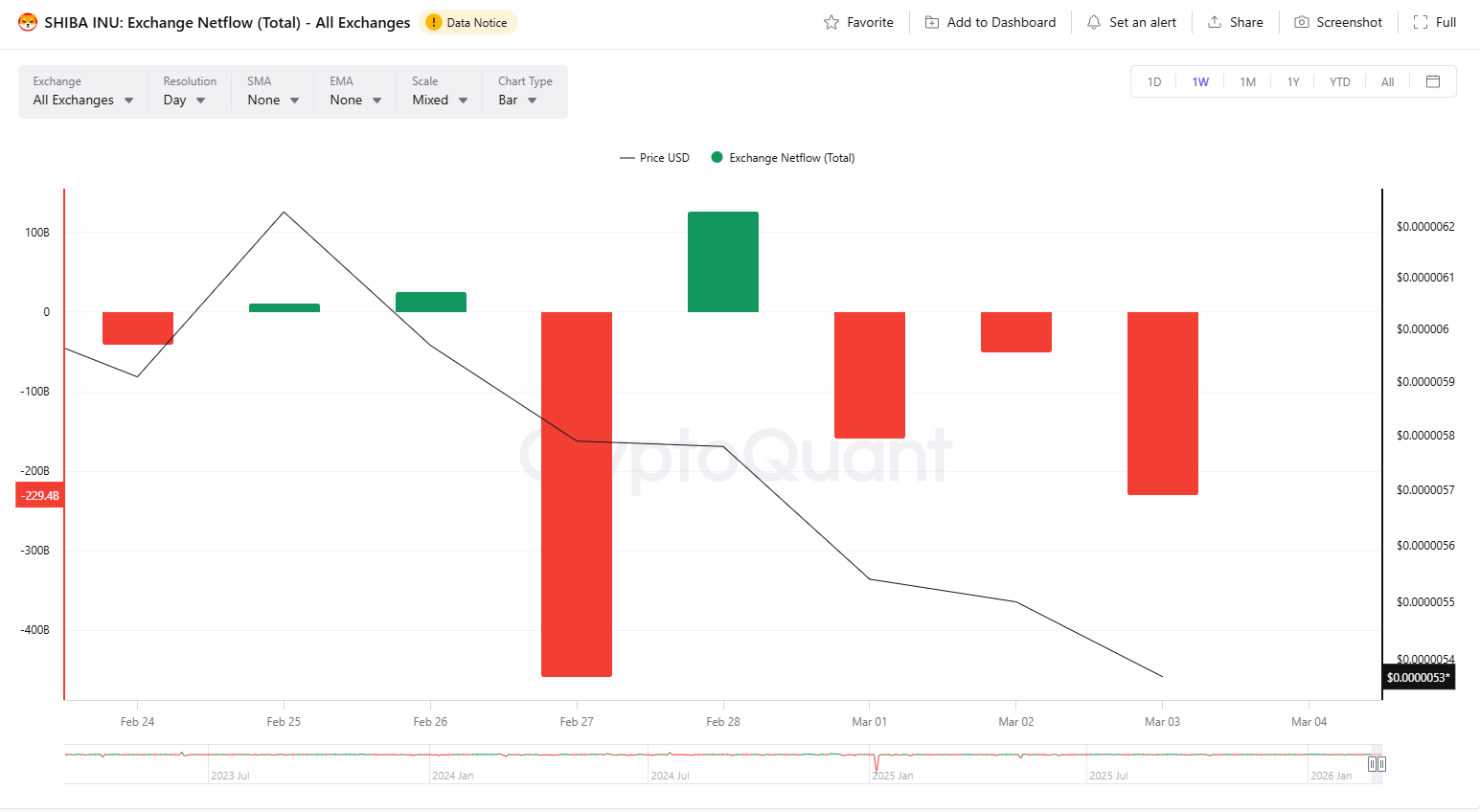
Task: Open the Chart Type Bar dropdown
Action: 517,100
